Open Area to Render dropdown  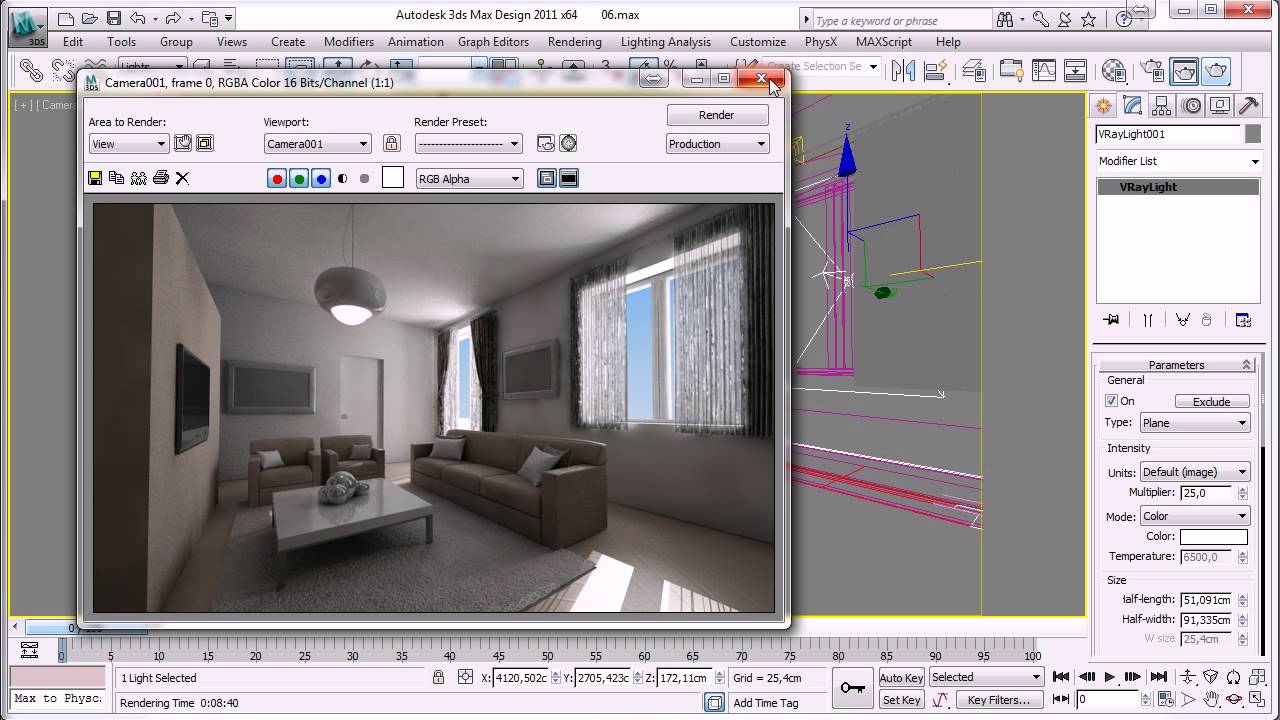click(128, 144)
